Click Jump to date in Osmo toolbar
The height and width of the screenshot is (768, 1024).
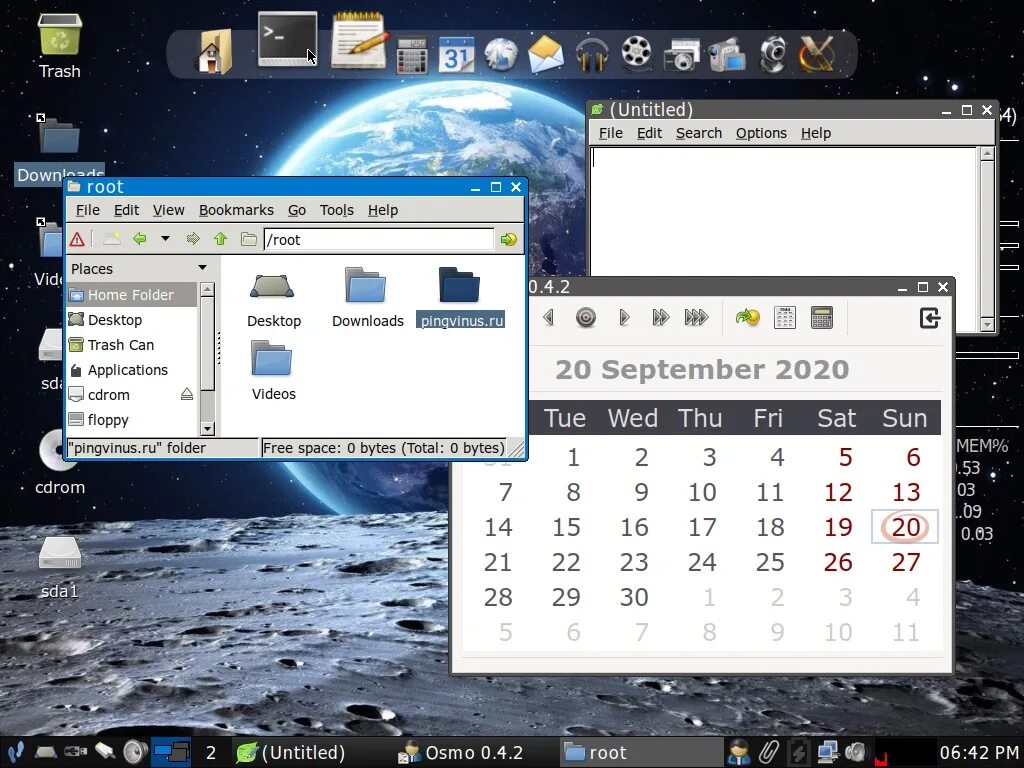pyautogui.click(x=748, y=318)
